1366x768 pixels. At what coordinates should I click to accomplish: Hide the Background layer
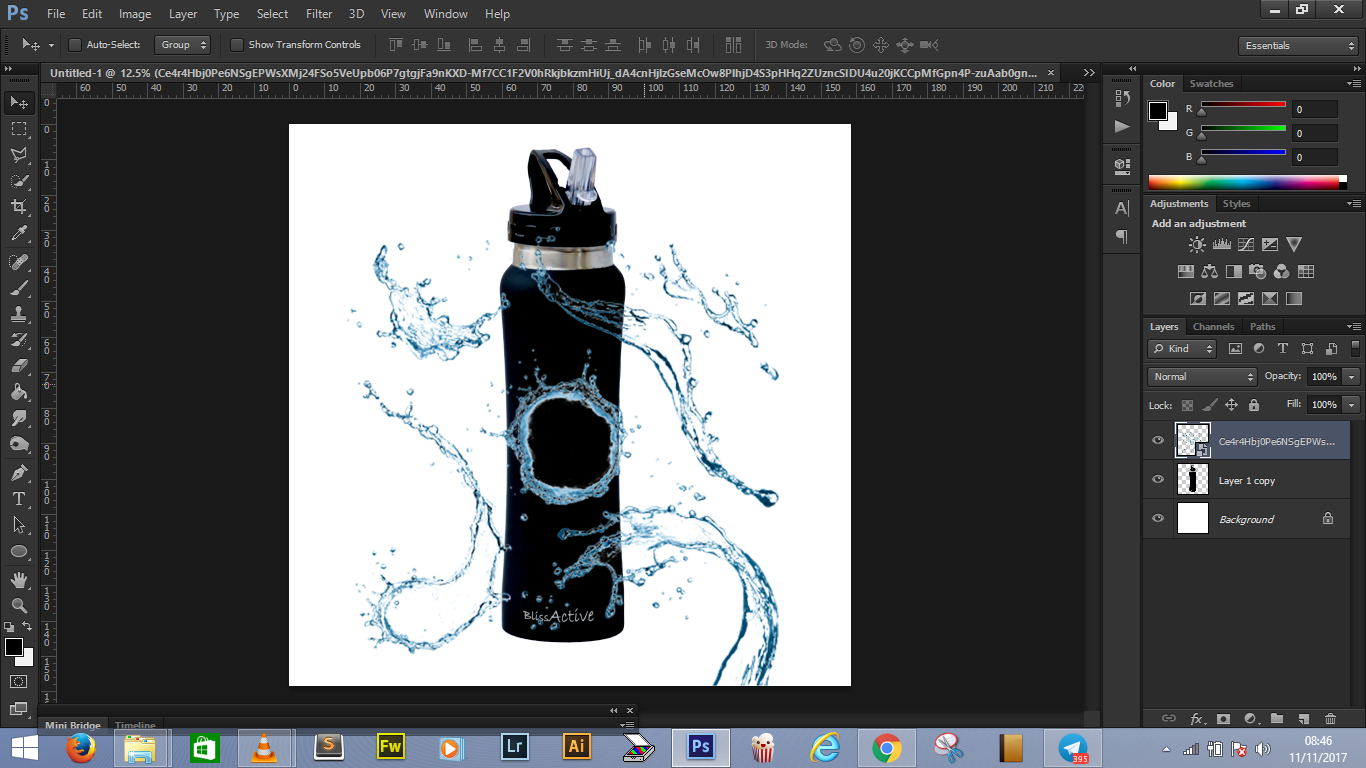click(1157, 519)
